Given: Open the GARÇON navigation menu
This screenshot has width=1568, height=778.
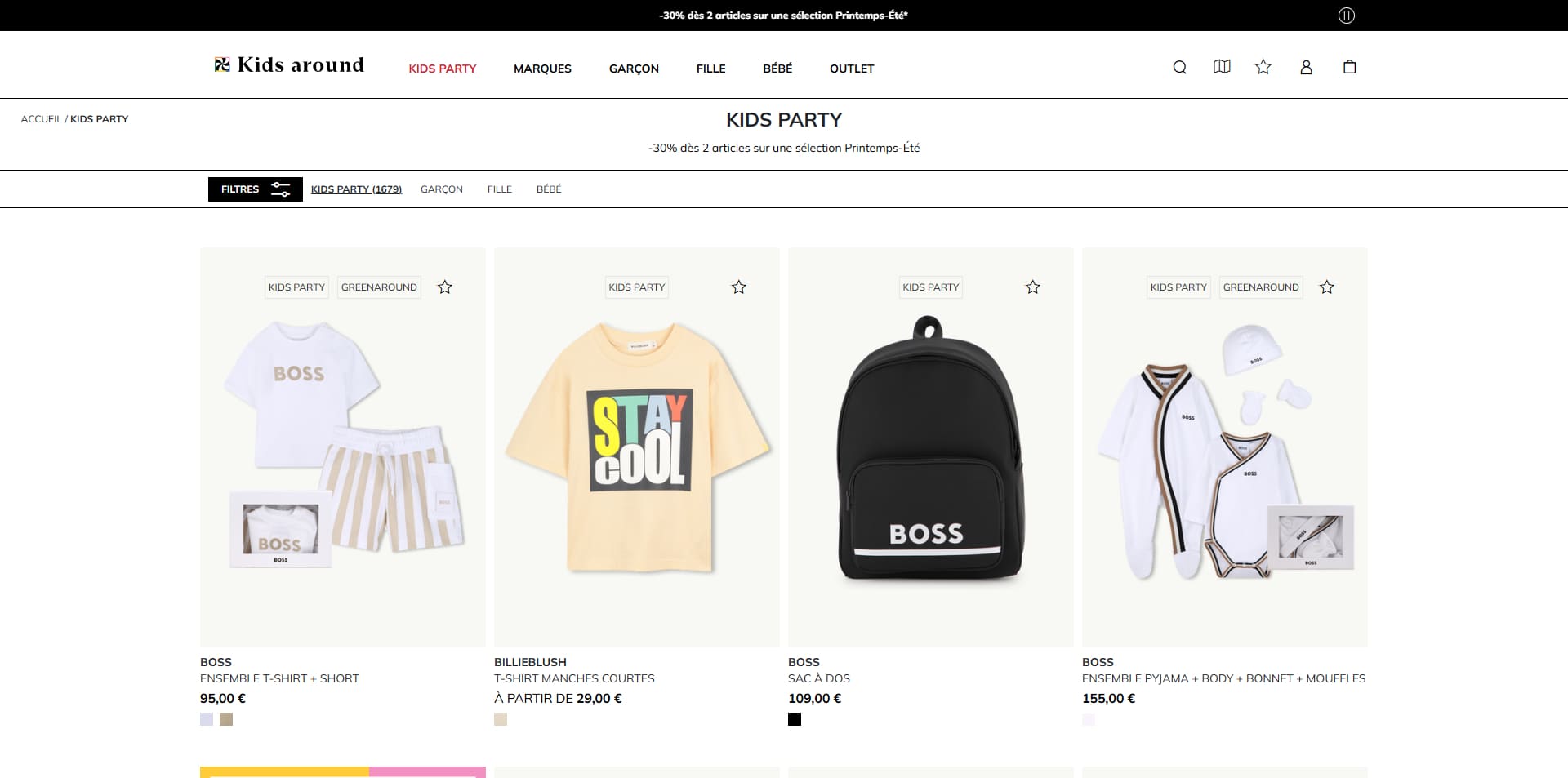Looking at the screenshot, I should click(x=634, y=69).
